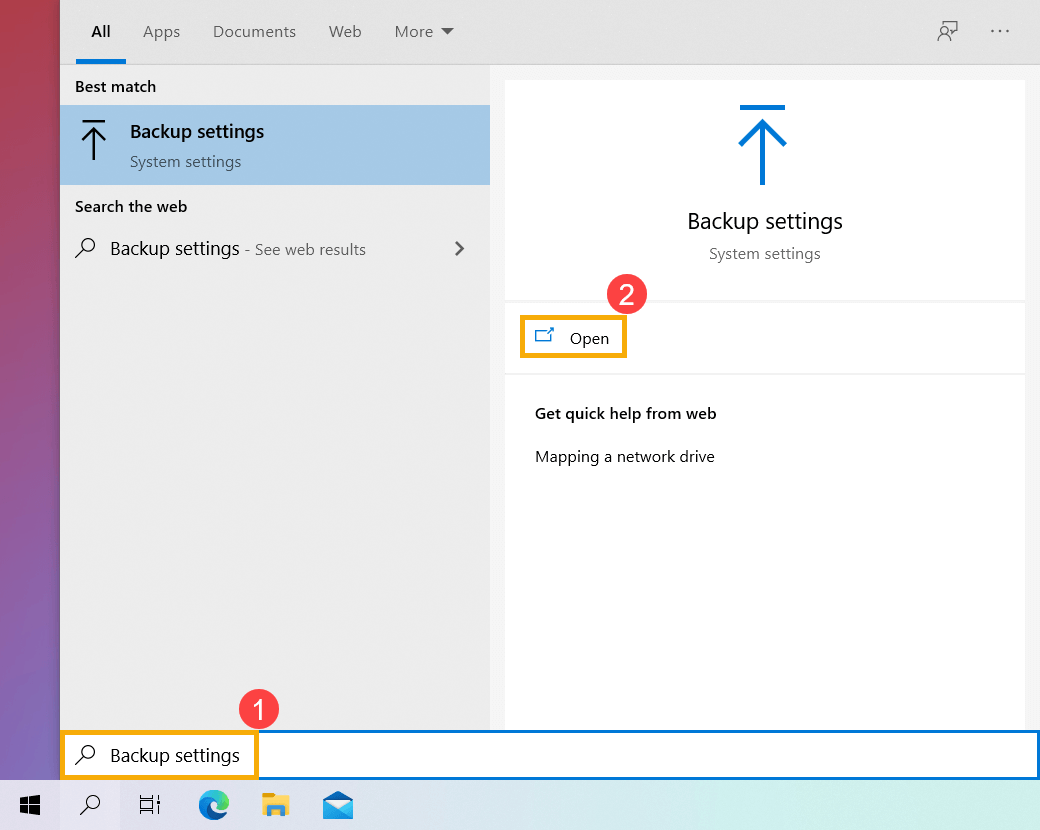1040x830 pixels.
Task: Click the Open icon beside the Open label
Action: point(544,337)
